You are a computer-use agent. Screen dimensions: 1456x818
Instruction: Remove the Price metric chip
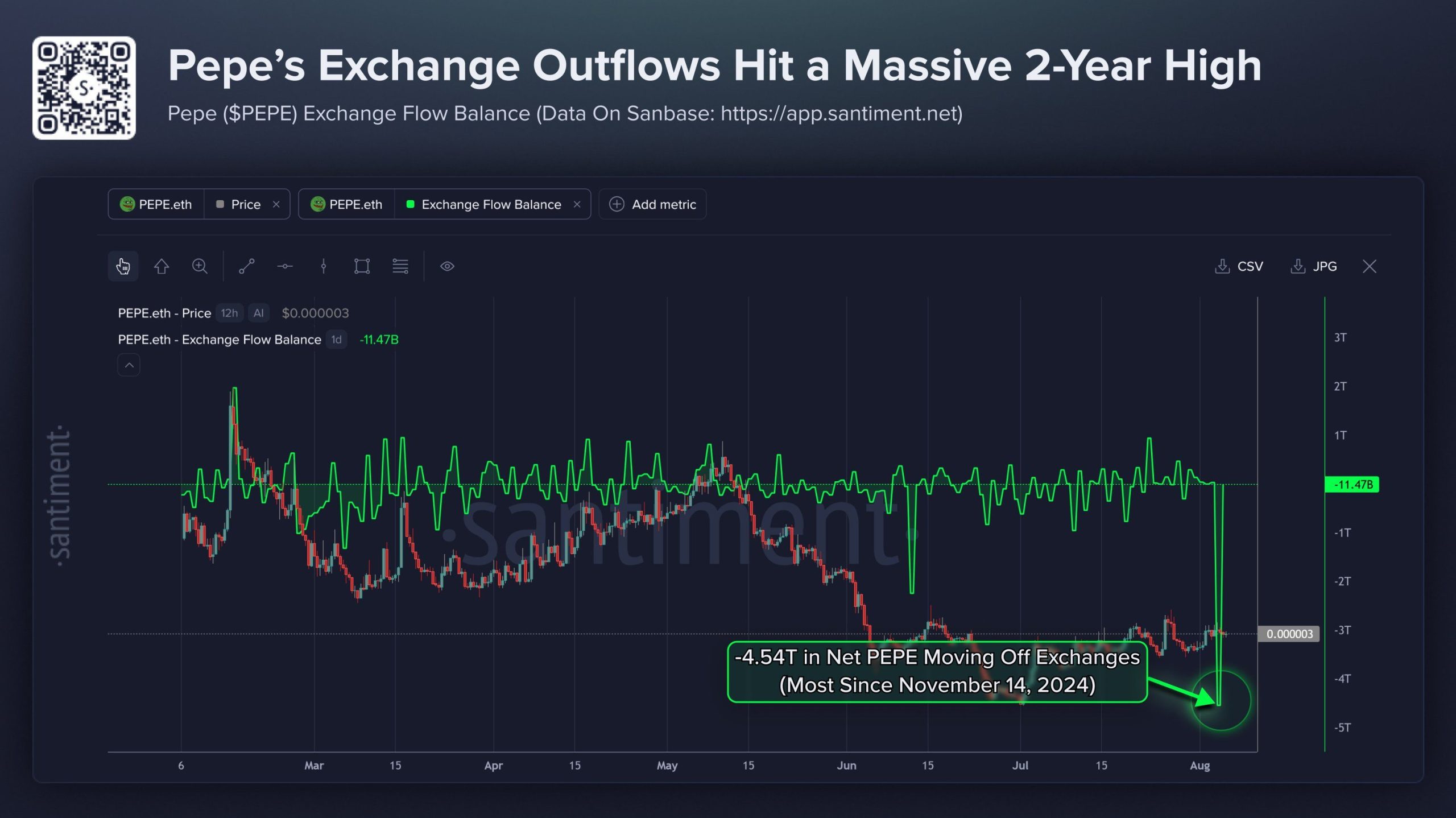276,204
